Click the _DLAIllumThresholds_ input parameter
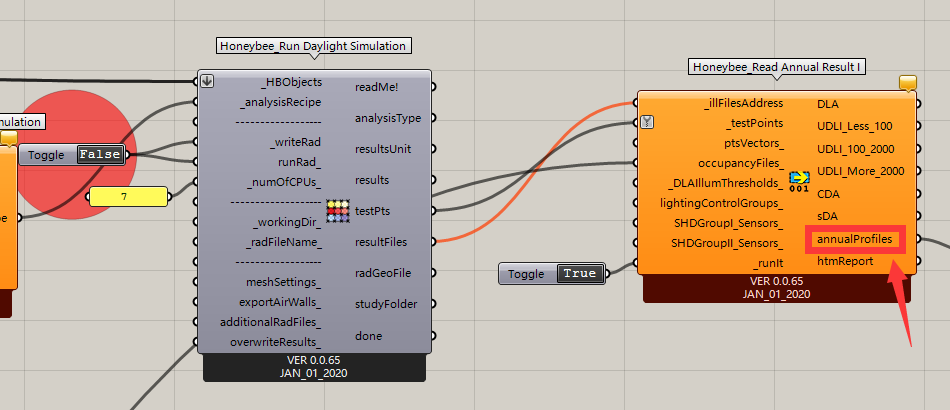Viewport: 950px width, 410px height. point(726,183)
